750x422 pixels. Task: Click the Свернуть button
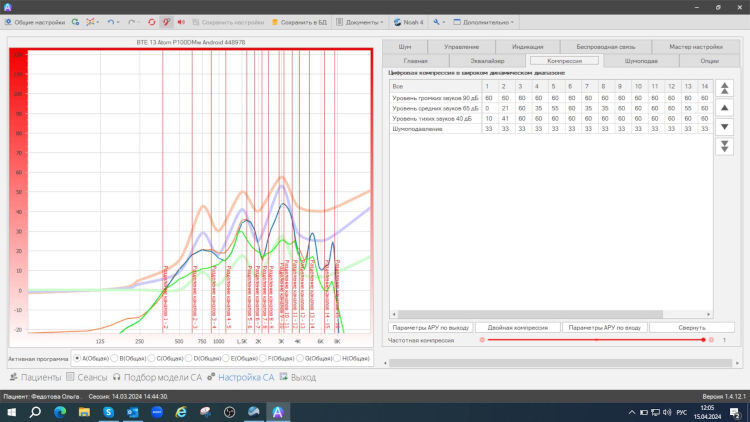point(692,328)
